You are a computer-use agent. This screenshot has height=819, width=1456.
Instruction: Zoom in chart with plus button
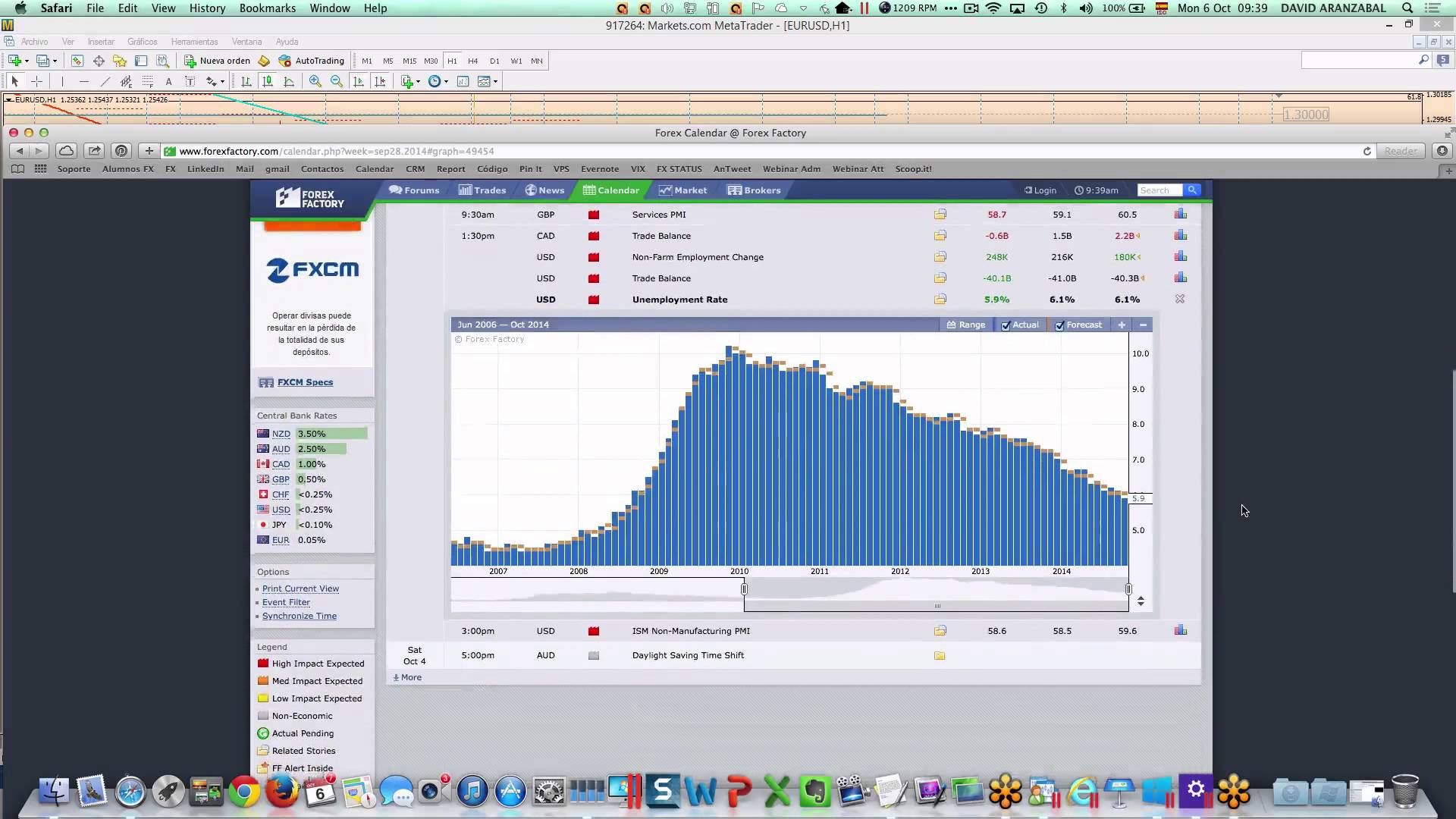1122,325
